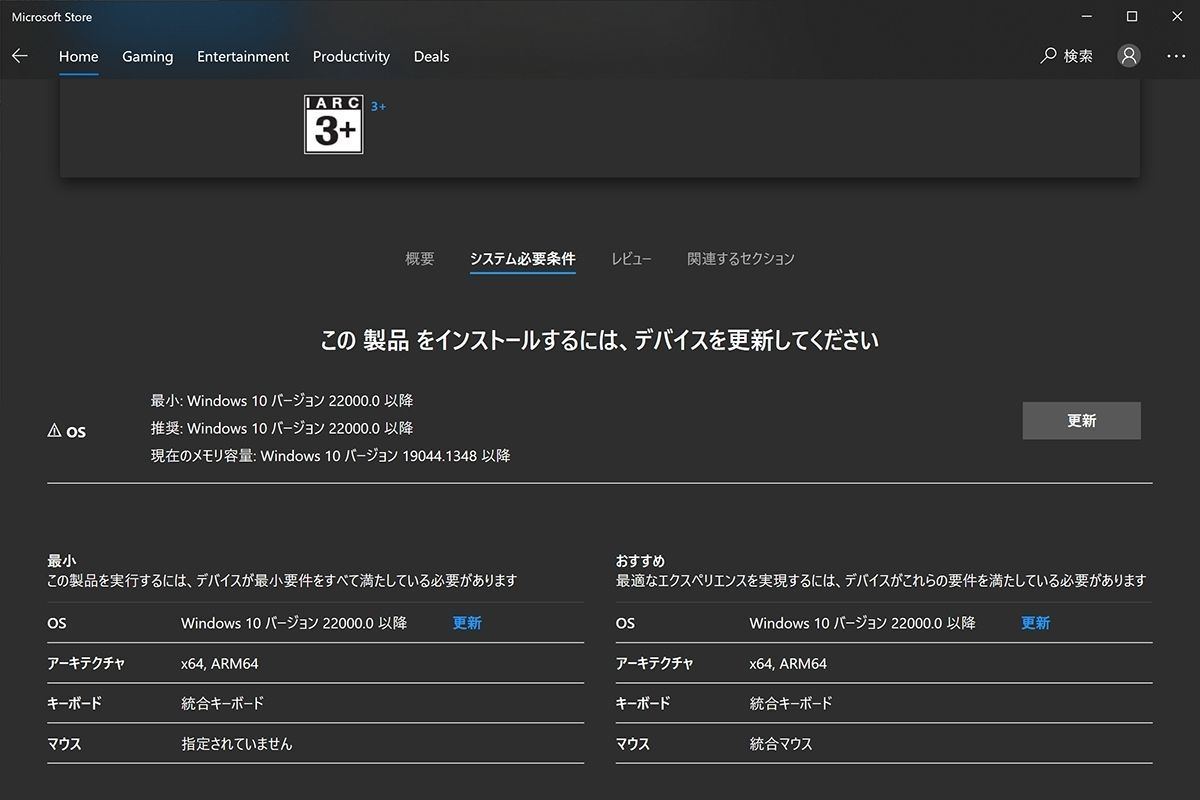Minimize the Microsoft Store window
Viewport: 1200px width, 800px height.
tap(1087, 16)
